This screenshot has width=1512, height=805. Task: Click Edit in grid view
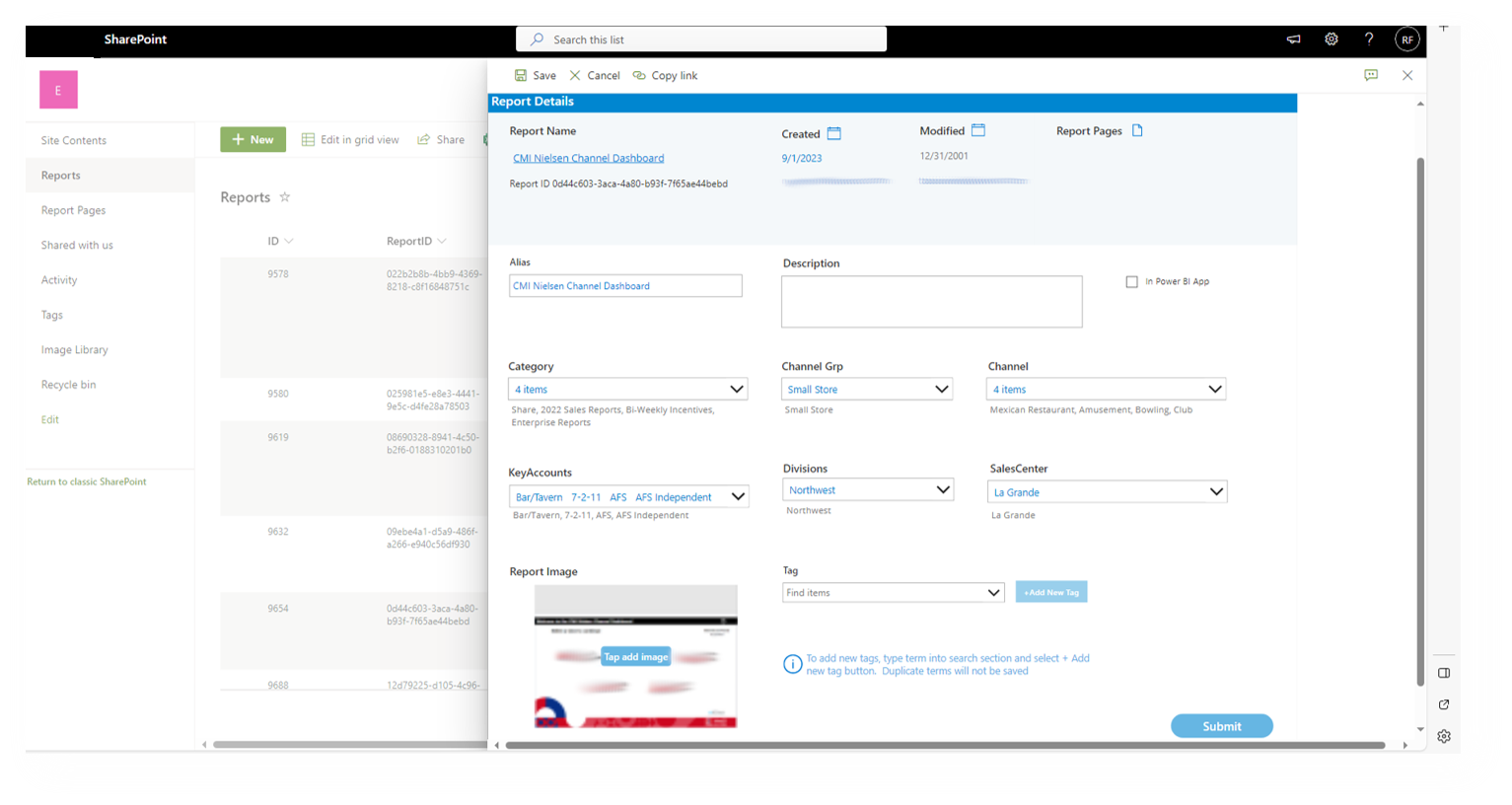click(x=350, y=140)
